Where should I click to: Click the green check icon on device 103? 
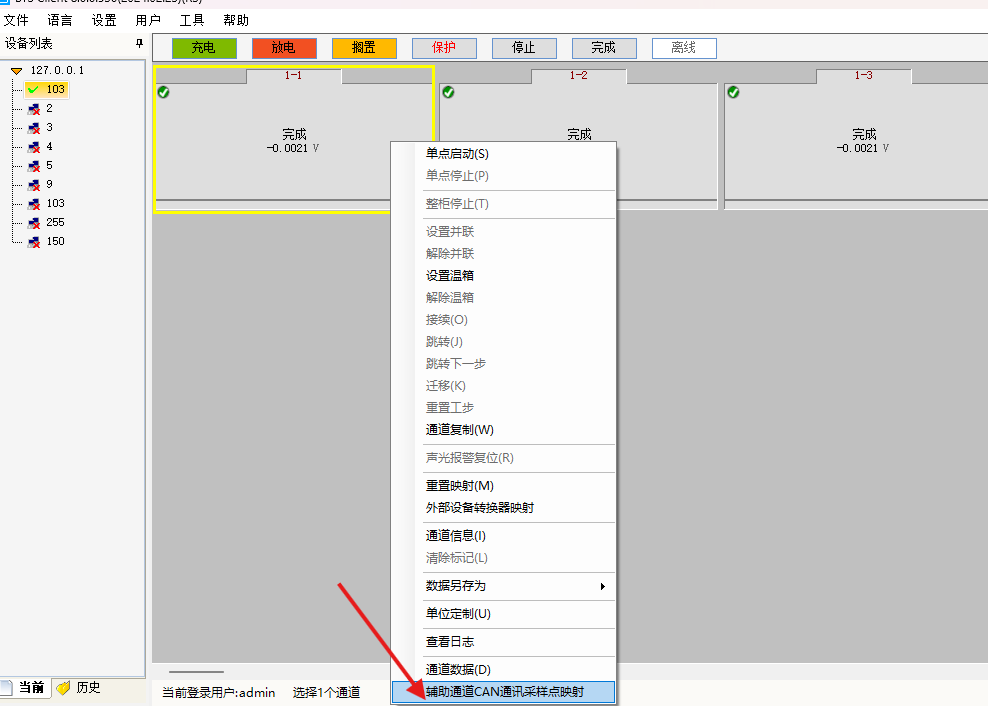tap(35, 89)
